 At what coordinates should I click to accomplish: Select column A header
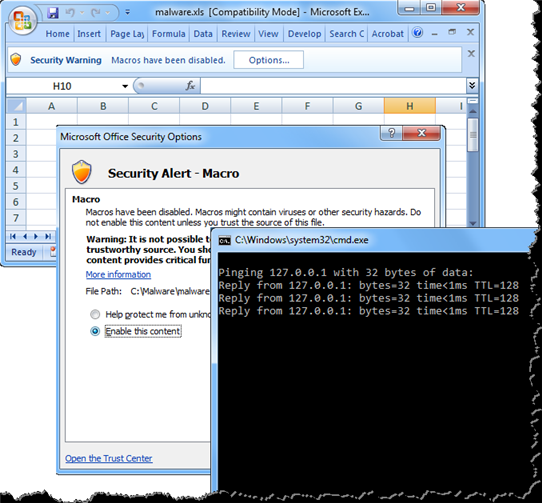point(52,106)
